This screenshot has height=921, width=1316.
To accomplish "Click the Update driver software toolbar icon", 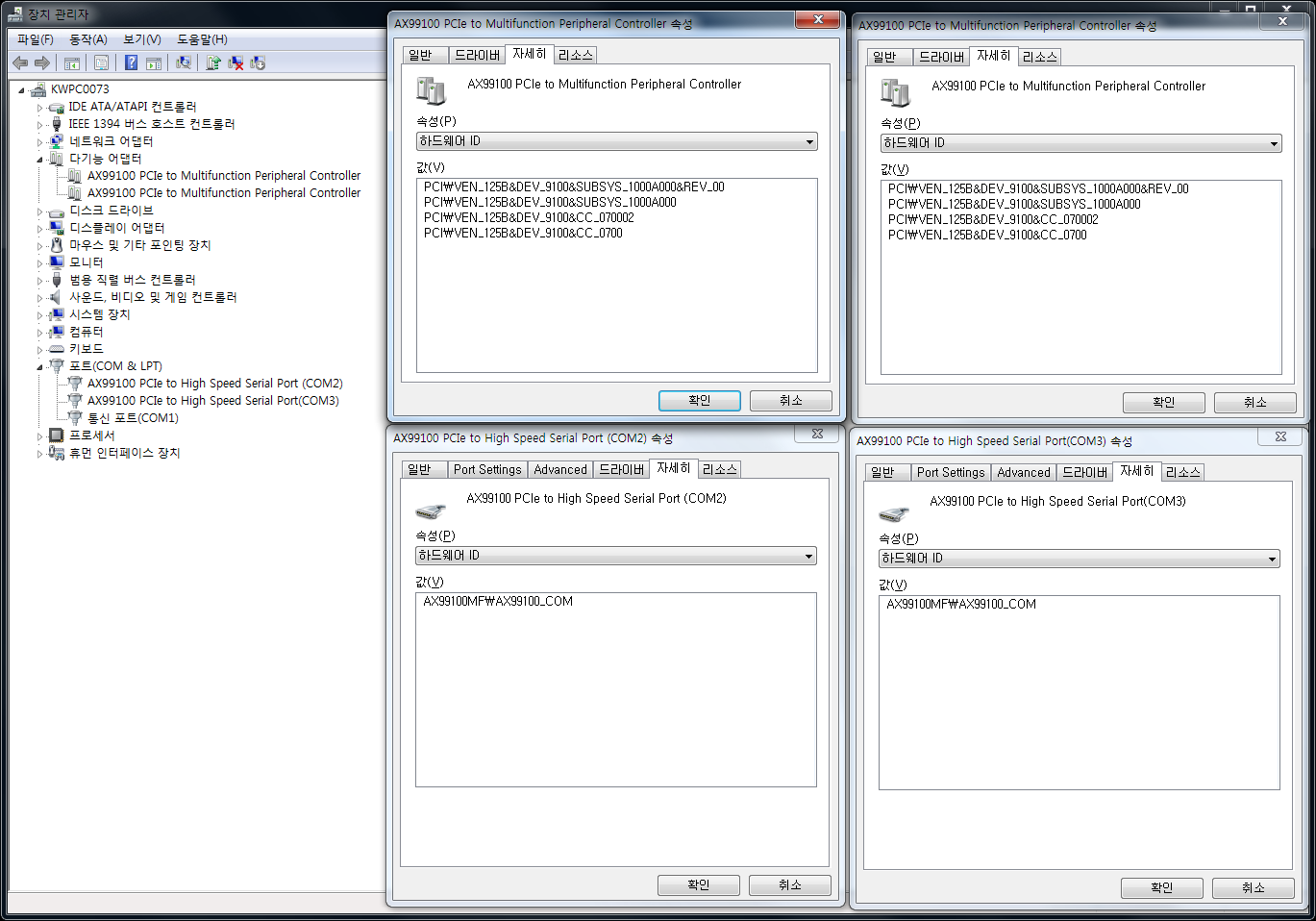I will [213, 62].
